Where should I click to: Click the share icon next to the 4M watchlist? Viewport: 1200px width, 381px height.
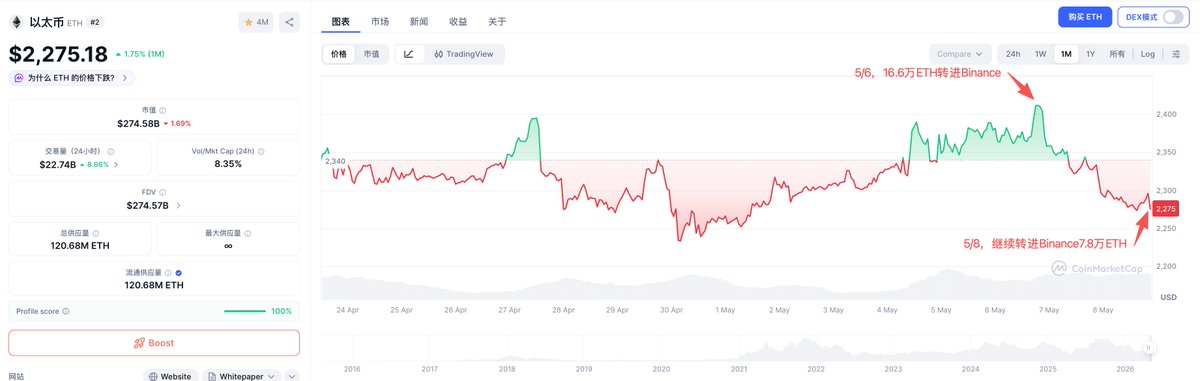pos(288,21)
